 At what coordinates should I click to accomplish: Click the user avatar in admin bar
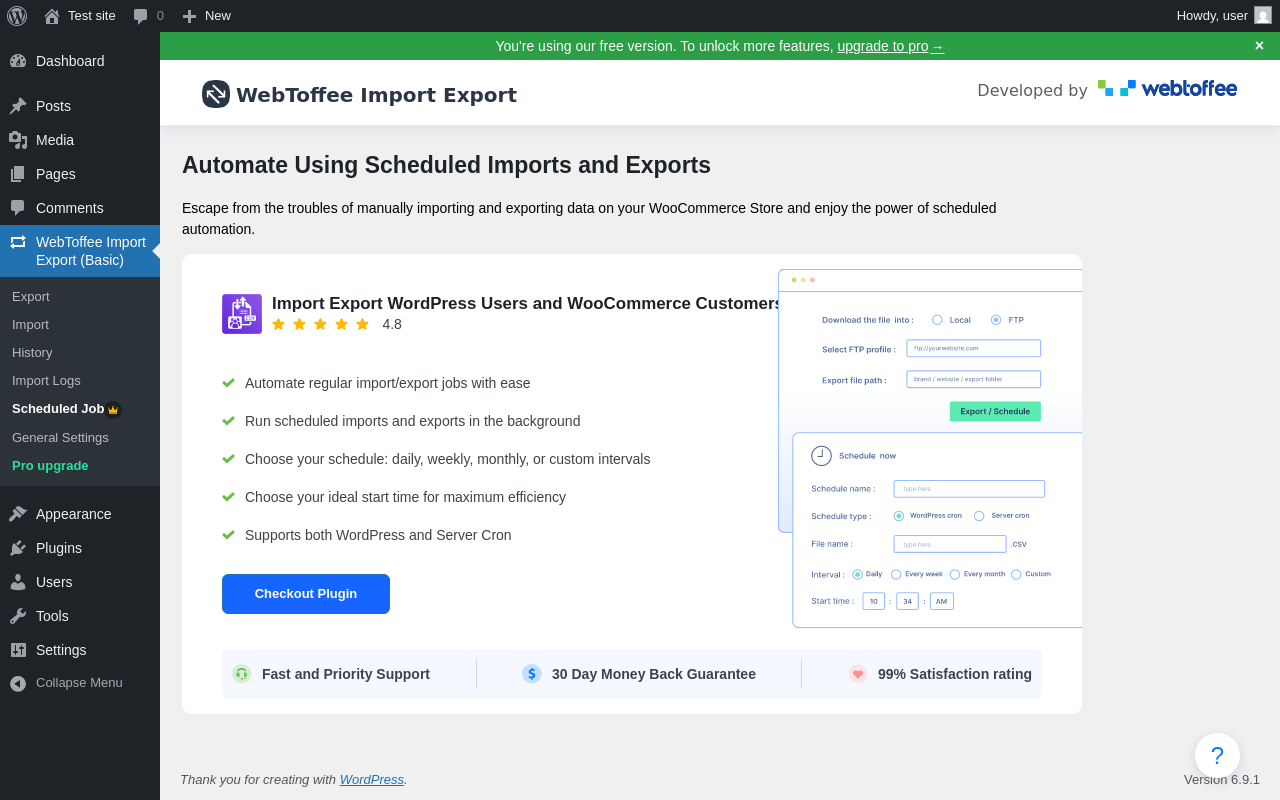click(x=1263, y=15)
